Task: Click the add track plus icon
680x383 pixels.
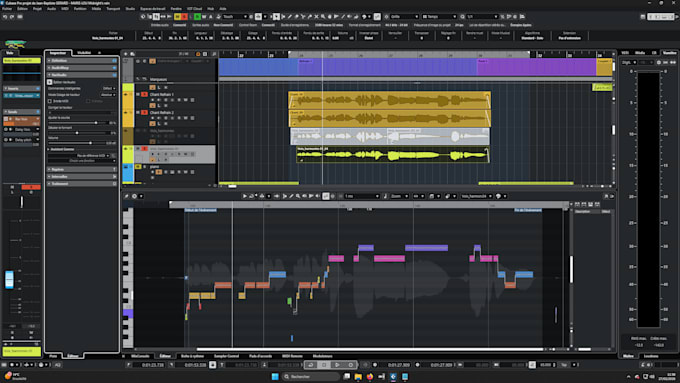Action: tap(126, 54)
